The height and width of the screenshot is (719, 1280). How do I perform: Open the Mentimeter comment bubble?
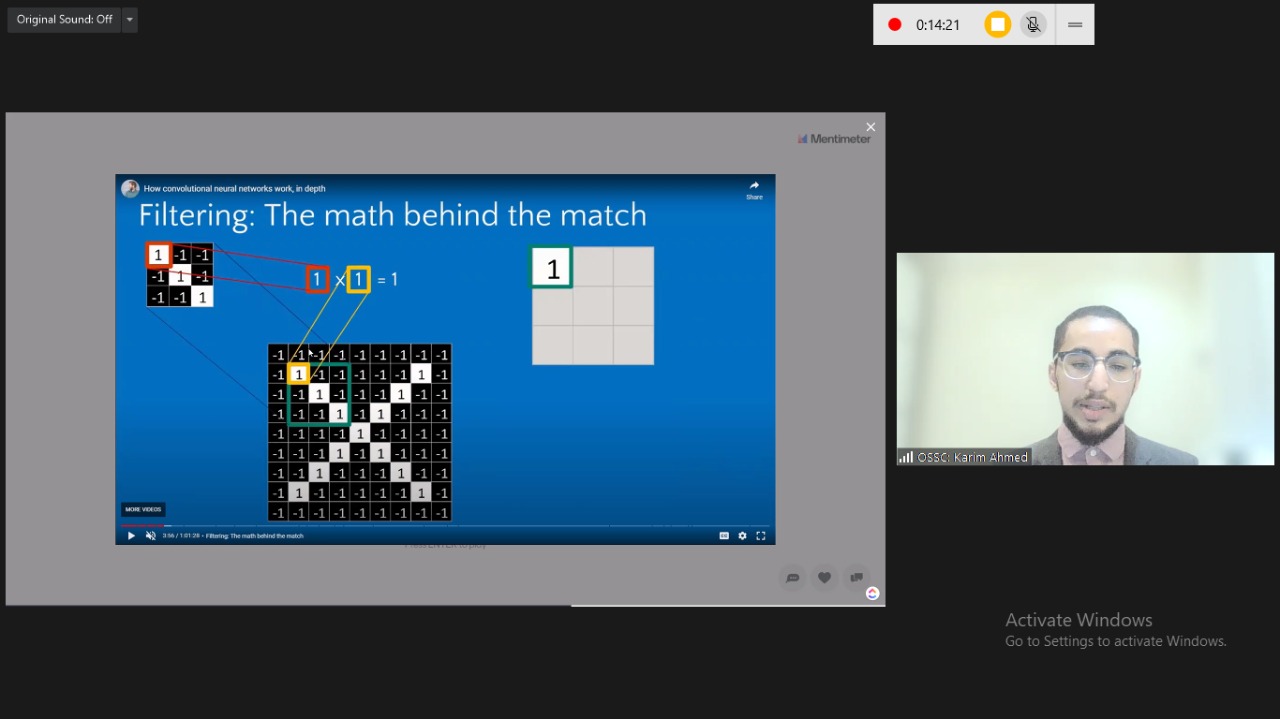792,577
